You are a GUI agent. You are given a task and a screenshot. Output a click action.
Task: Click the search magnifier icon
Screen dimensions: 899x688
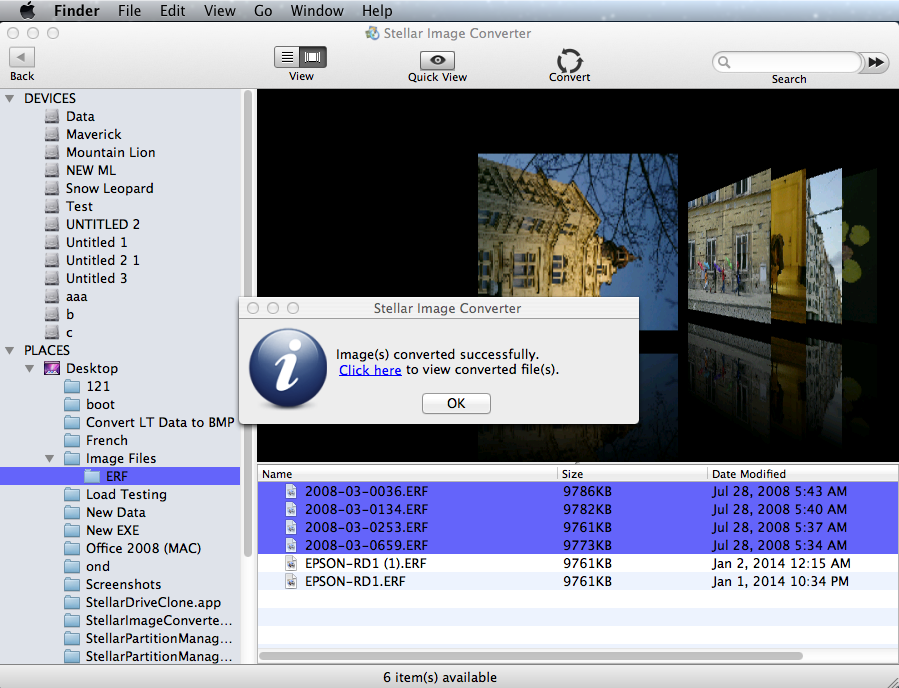click(724, 62)
